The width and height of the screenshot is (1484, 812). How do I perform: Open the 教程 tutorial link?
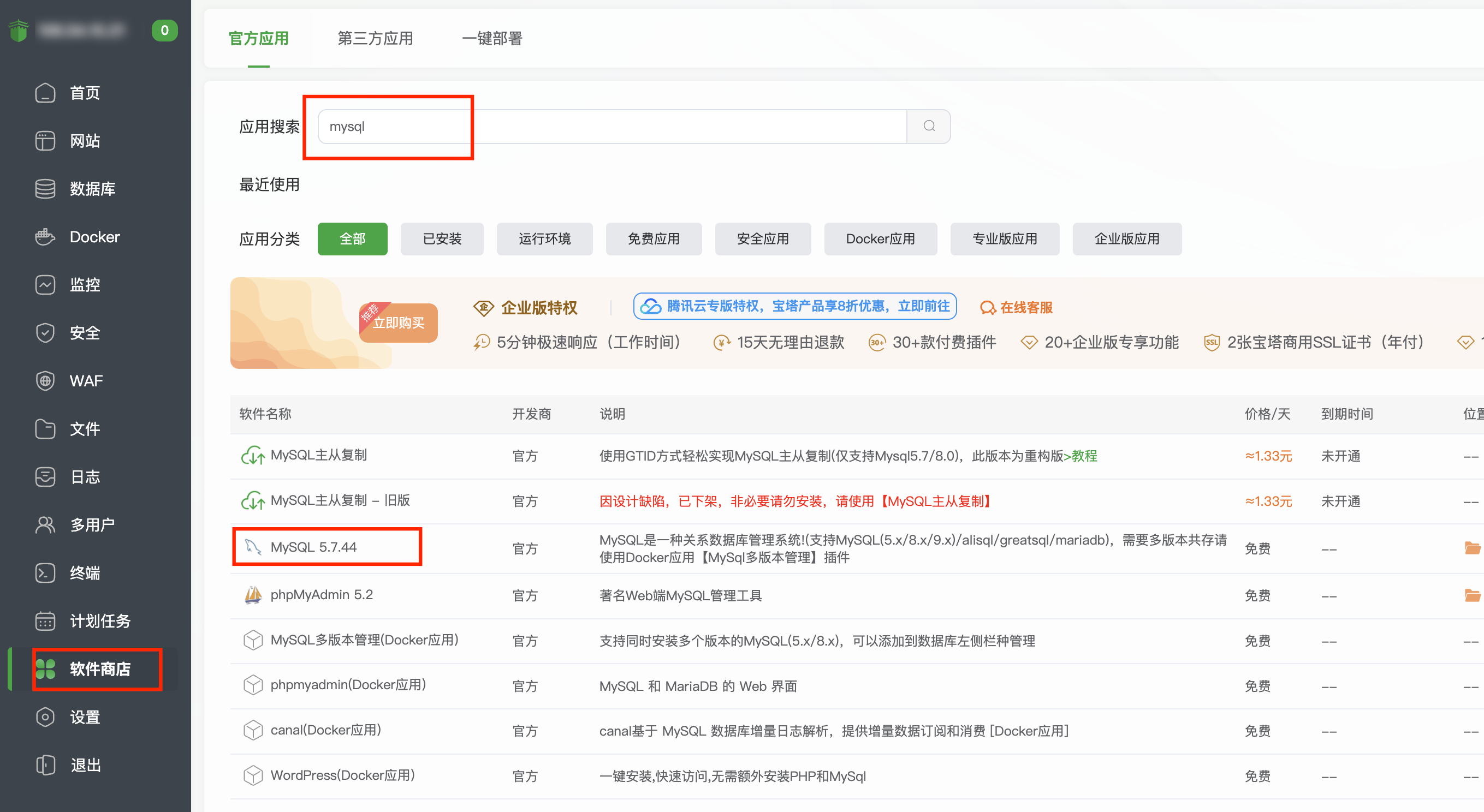pyautogui.click(x=1084, y=456)
